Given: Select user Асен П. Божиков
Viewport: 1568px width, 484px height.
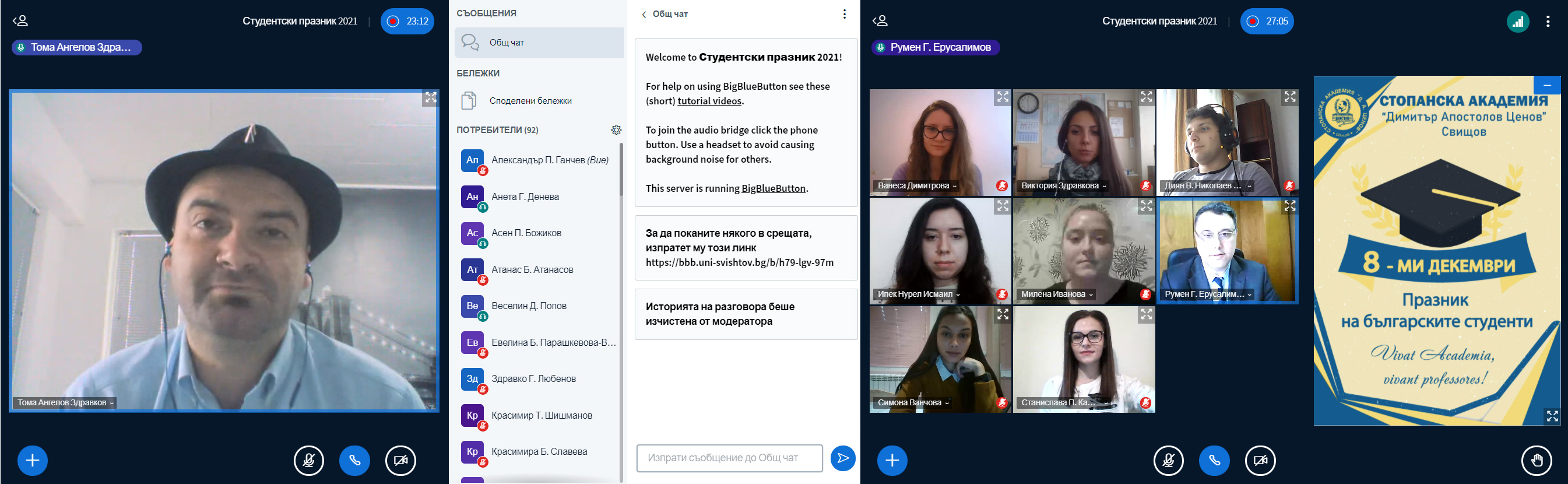Looking at the screenshot, I should coord(539,233).
